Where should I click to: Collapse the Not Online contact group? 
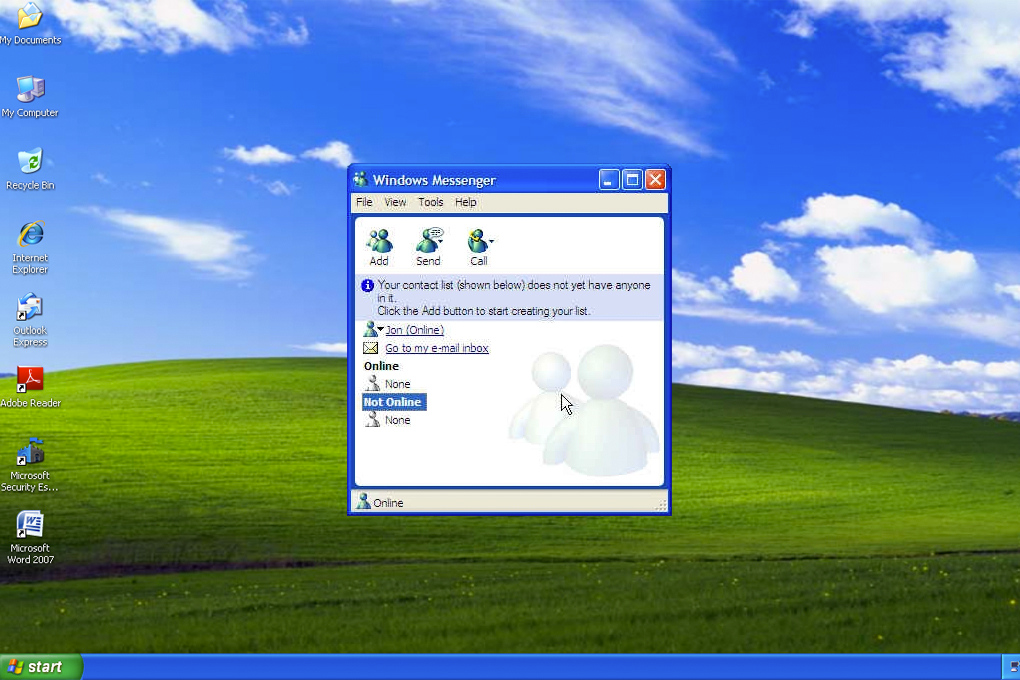pyautogui.click(x=393, y=402)
